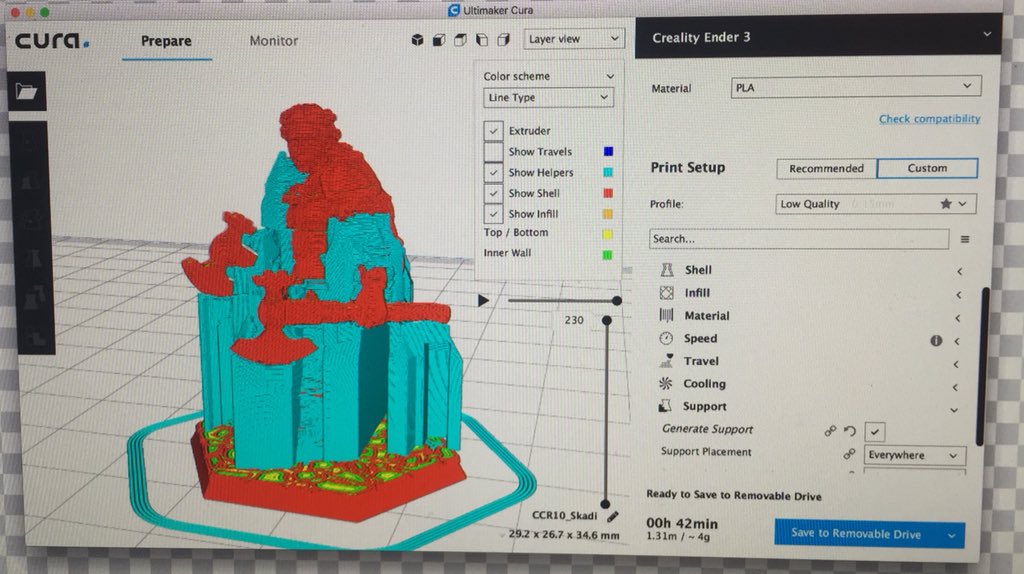Click the CCR10_Skadi job name
This screenshot has height=574, width=1024.
564,515
